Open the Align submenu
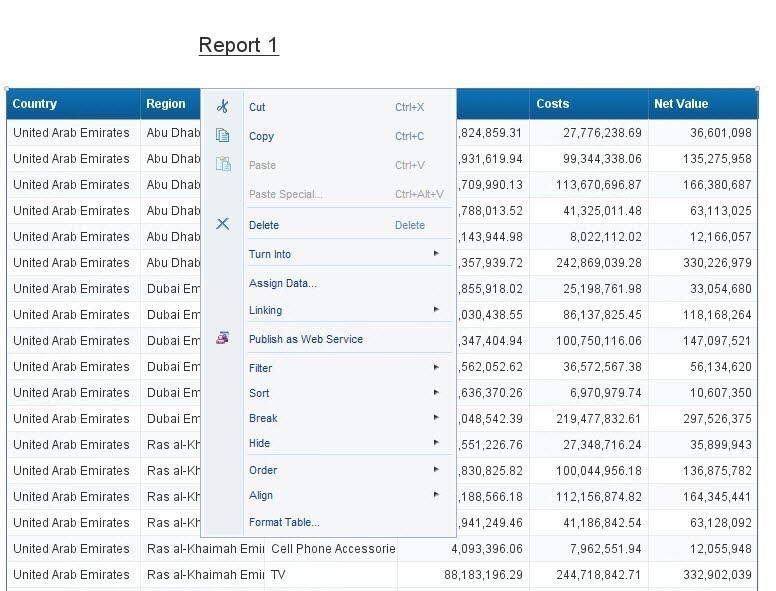The image size is (776, 591). coord(261,495)
